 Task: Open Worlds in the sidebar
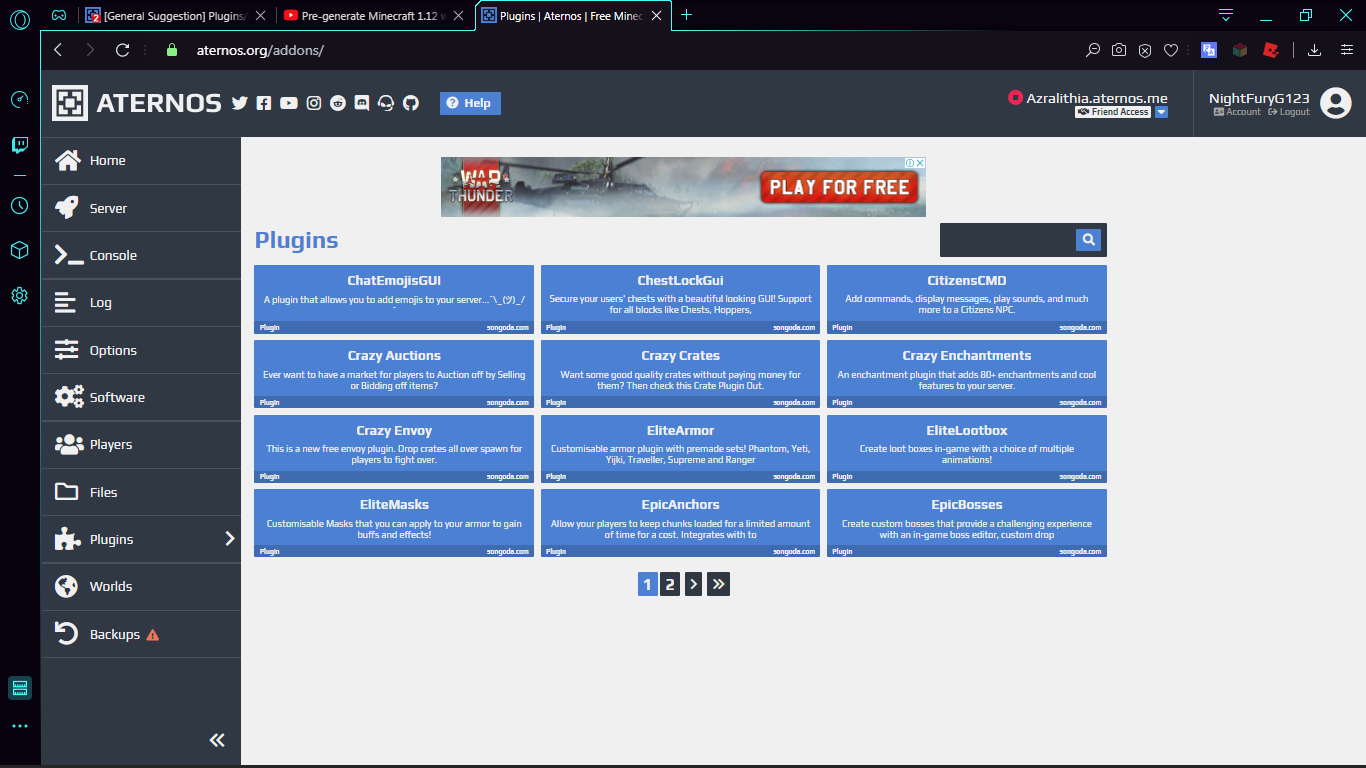pyautogui.click(x=141, y=587)
